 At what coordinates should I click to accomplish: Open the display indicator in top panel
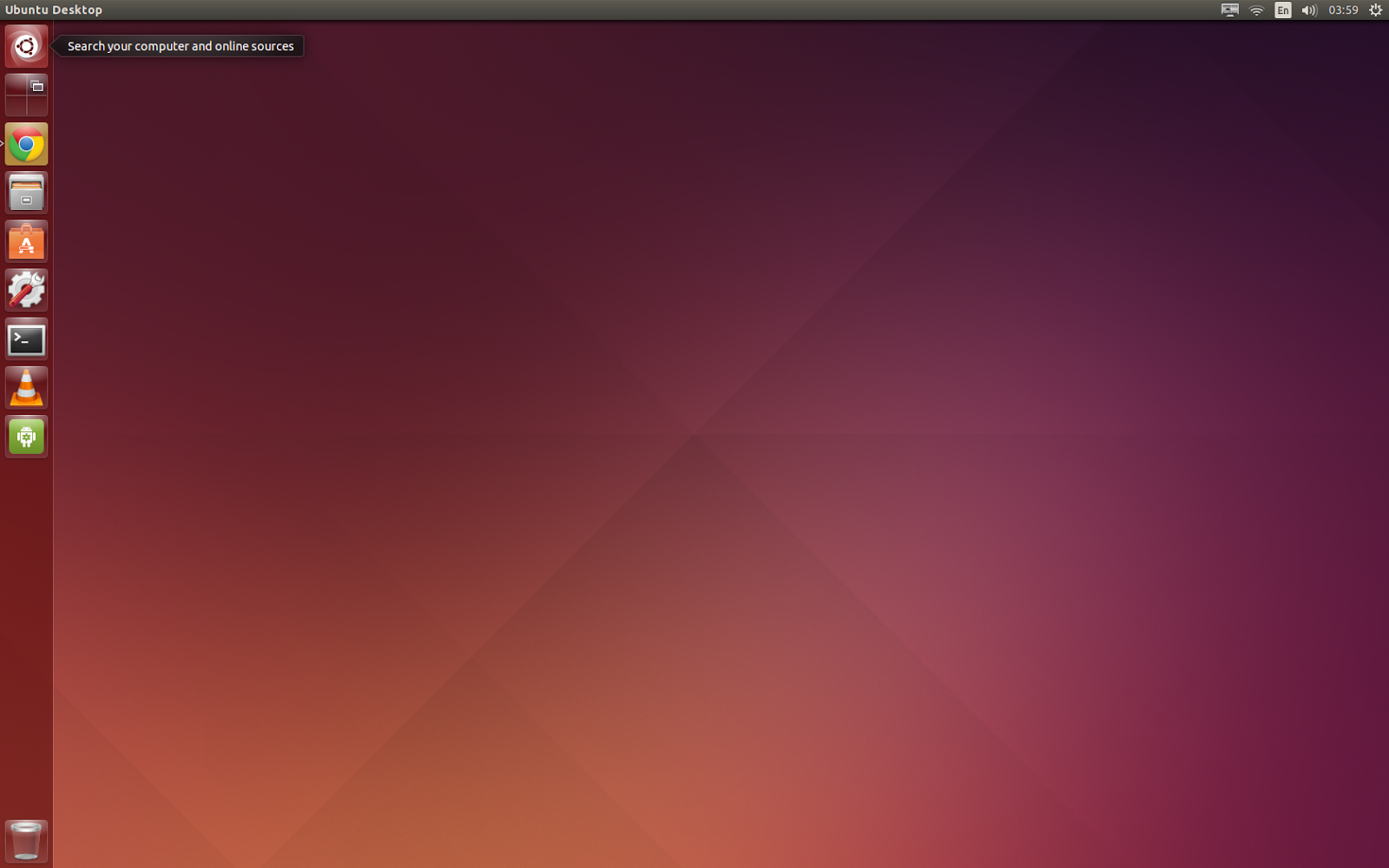(1229, 10)
